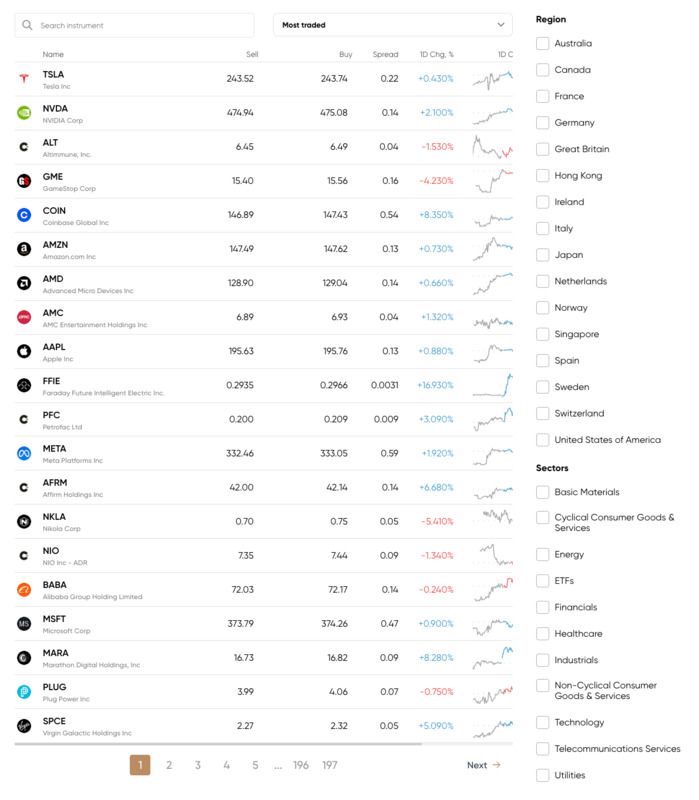Image resolution: width=699 pixels, height=800 pixels.
Task: Click the NVIDIA green logo icon
Action: pyautogui.click(x=24, y=113)
